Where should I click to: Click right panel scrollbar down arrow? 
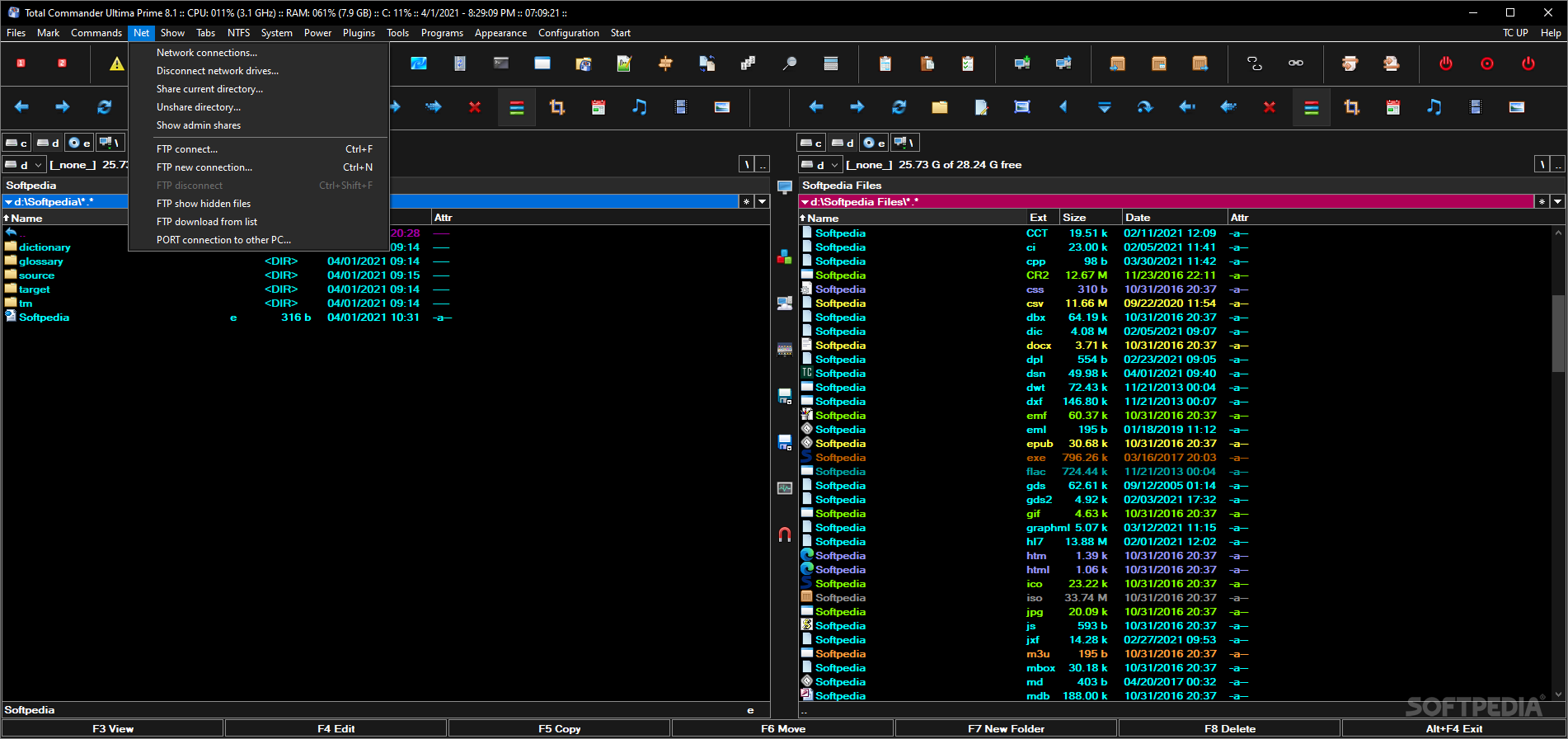[1558, 694]
